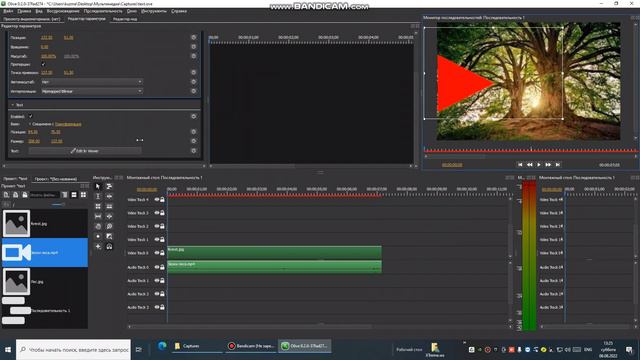Mute Audio Track 1 with eye icon
This screenshot has width=640, height=360.
[x=157, y=280]
